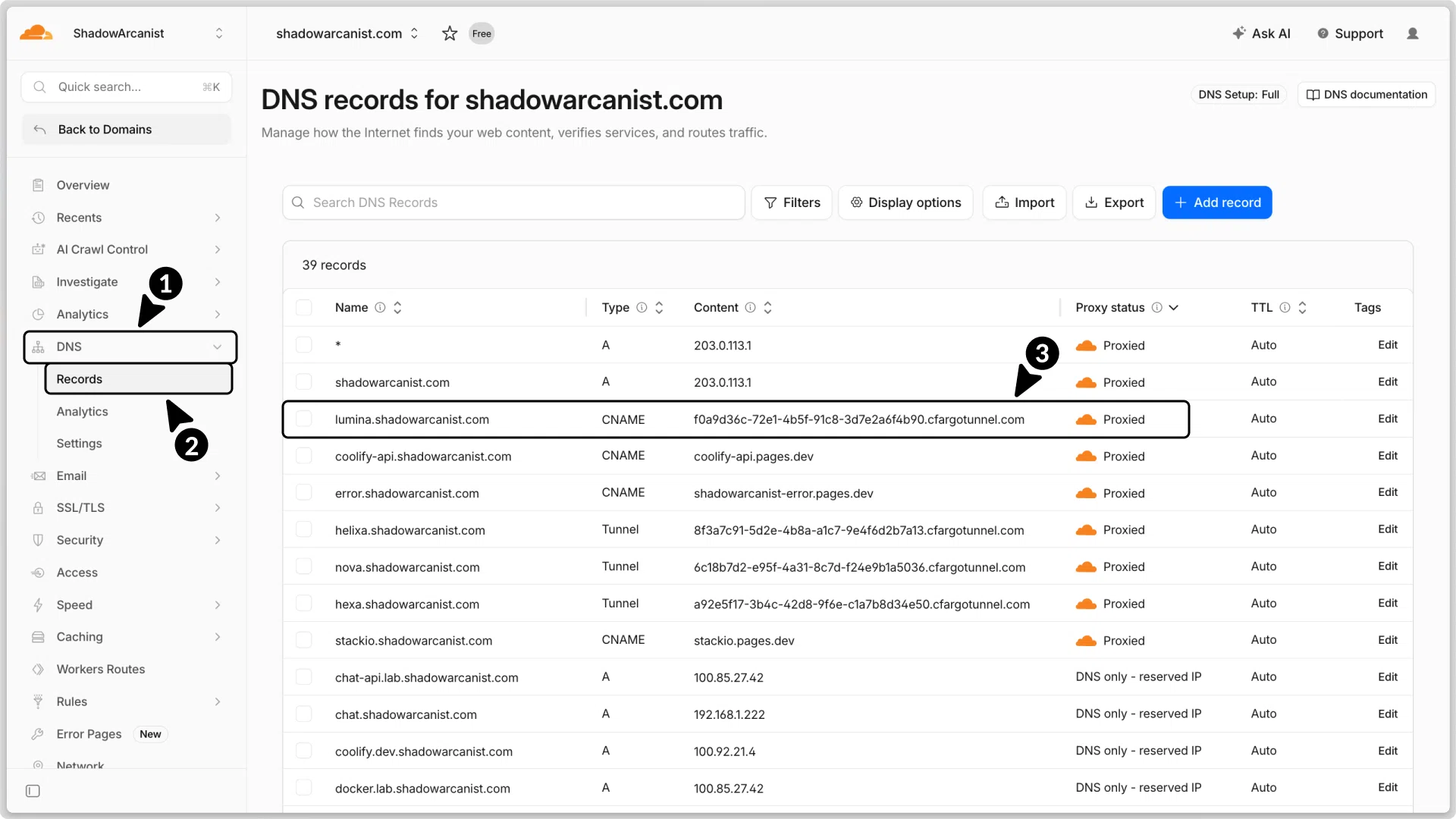Click the Type column info icon
This screenshot has height=819, width=1456.
pyautogui.click(x=642, y=307)
